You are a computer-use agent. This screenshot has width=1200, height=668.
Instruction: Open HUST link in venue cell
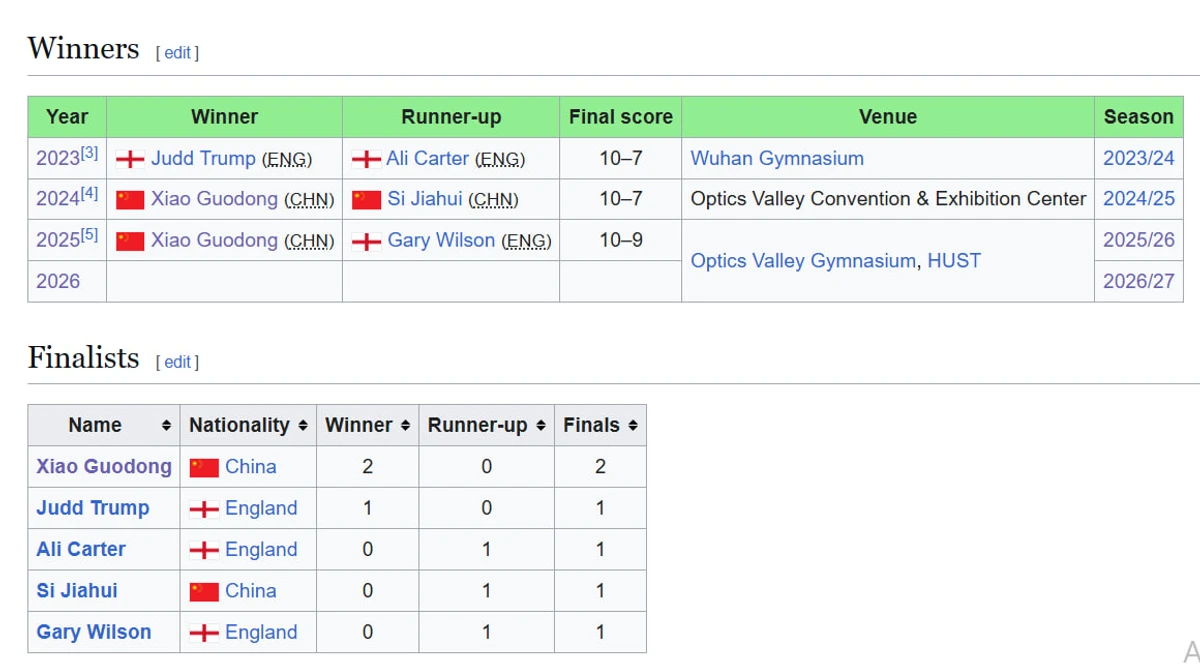[954, 261]
